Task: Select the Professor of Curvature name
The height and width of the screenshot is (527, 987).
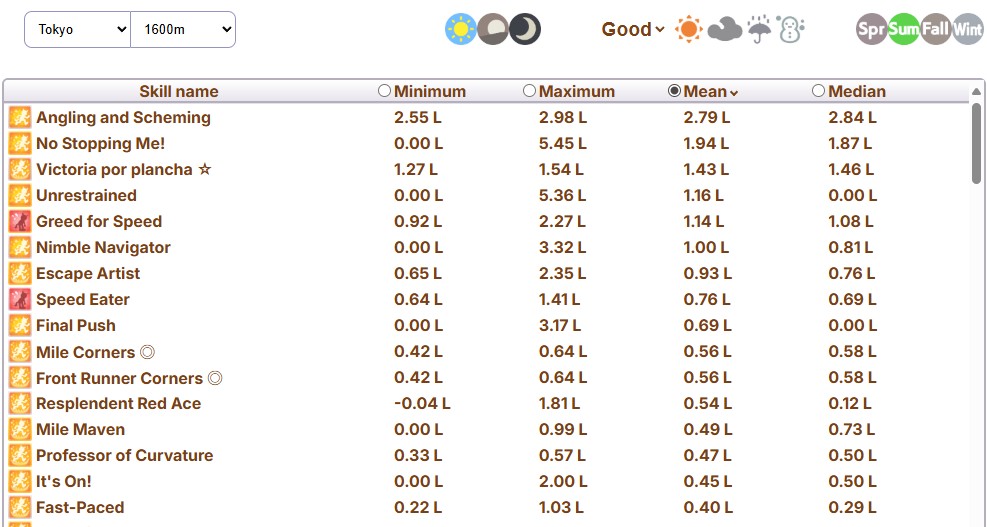Action: pos(125,456)
